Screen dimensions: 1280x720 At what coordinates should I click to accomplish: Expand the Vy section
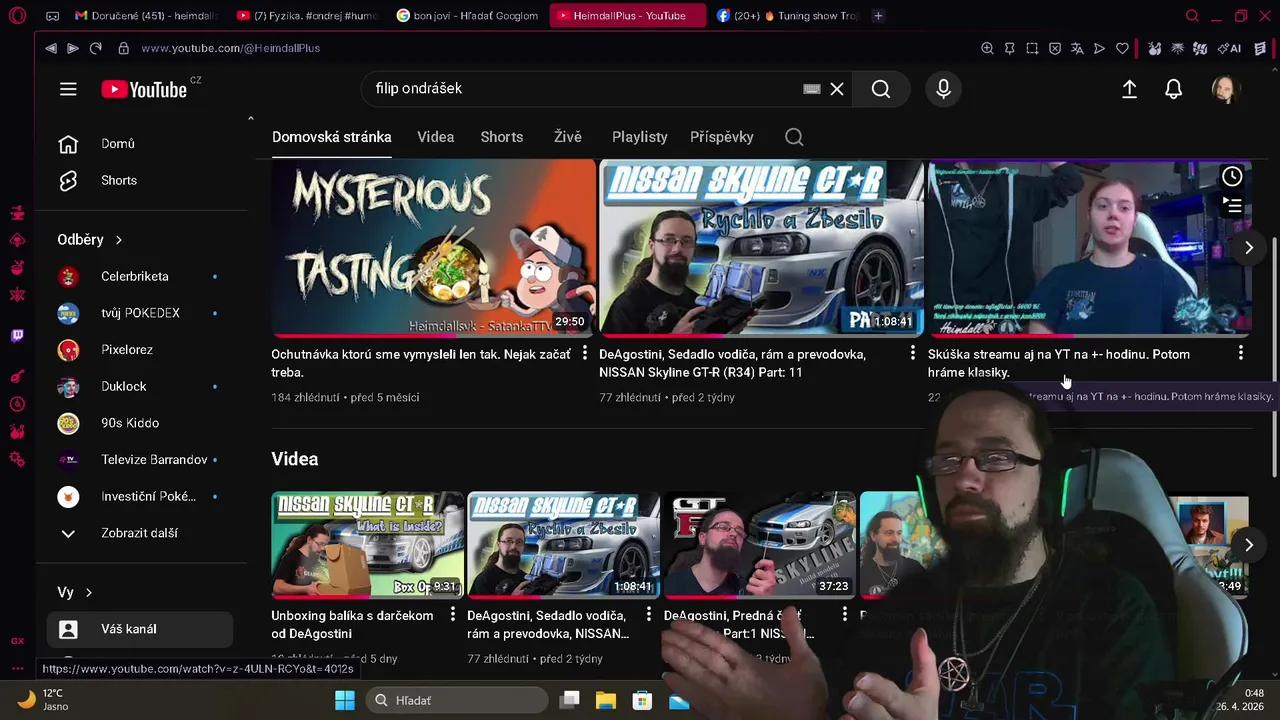coord(75,593)
